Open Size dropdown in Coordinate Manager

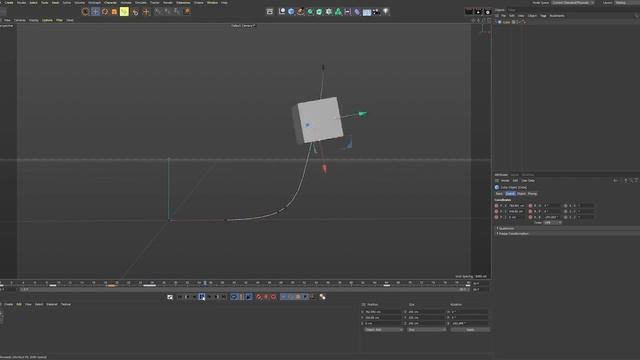[x=426, y=329]
